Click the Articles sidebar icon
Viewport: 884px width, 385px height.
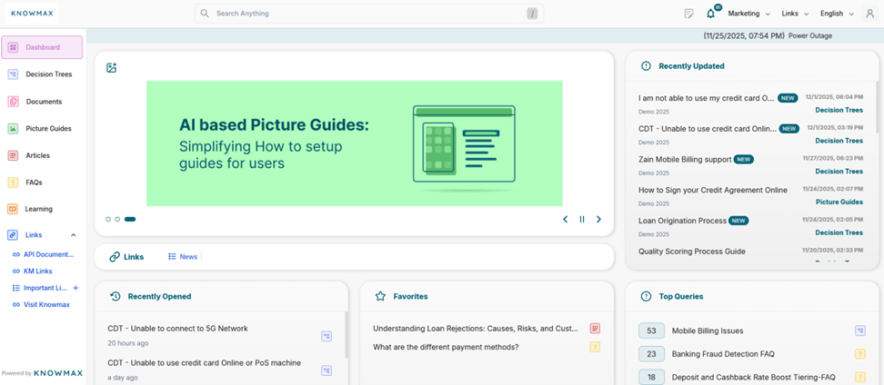tap(13, 155)
